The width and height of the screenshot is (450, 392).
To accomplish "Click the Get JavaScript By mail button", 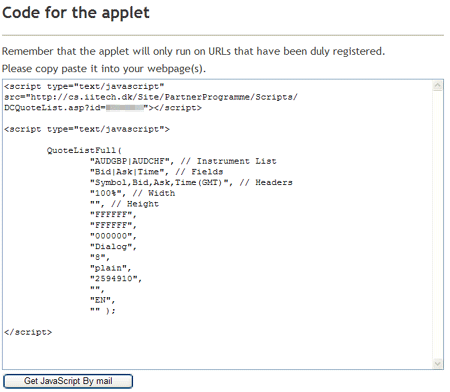I will pos(68,381).
